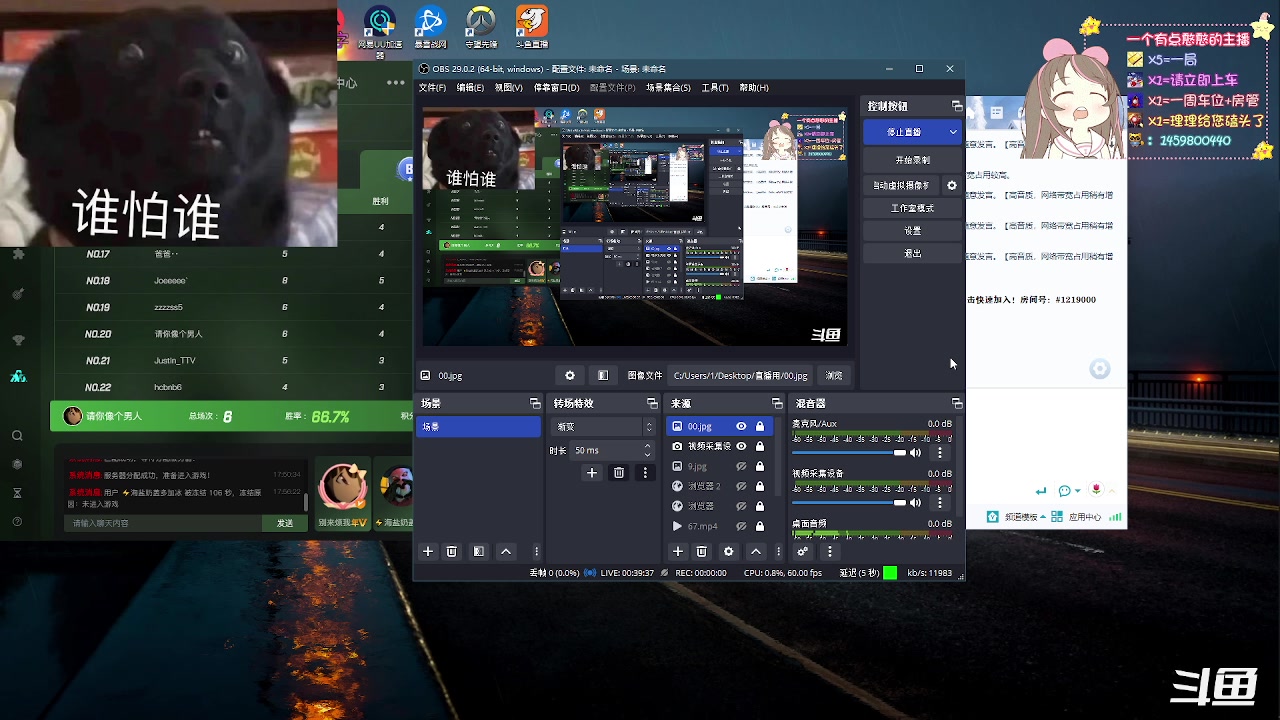Image resolution: width=1280 pixels, height=720 pixels.
Task: Open the 渐变 transition type dropdown
Action: [x=603, y=427]
